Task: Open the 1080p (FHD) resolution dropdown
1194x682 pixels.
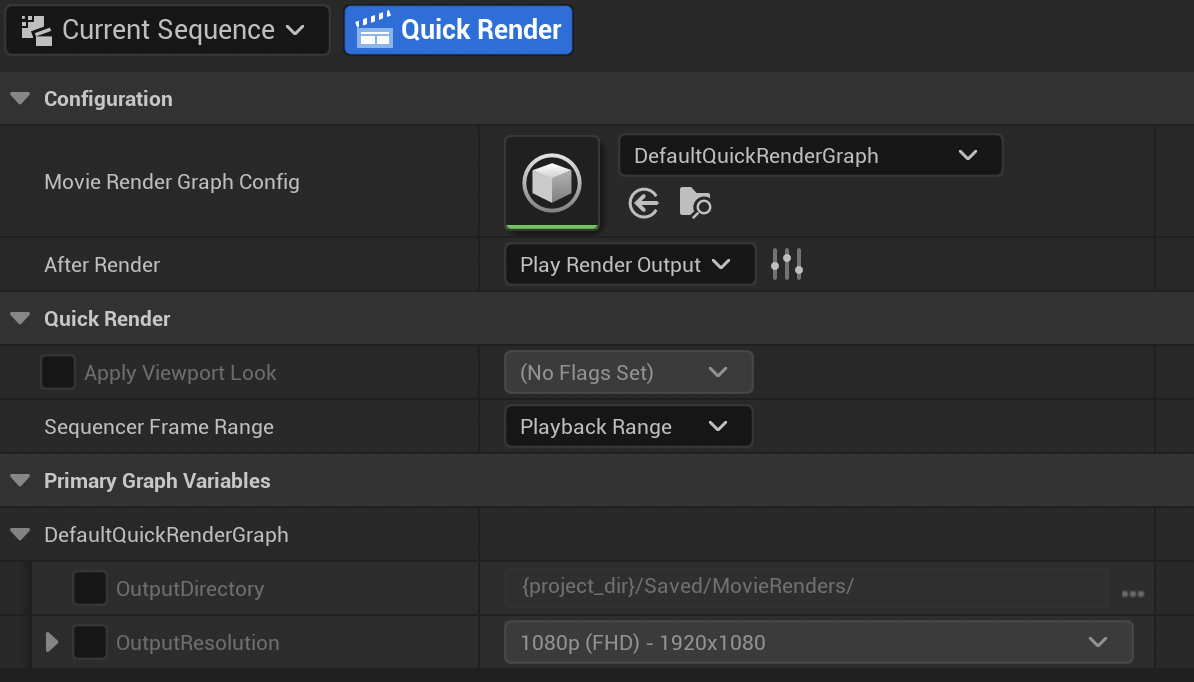Action: point(819,642)
